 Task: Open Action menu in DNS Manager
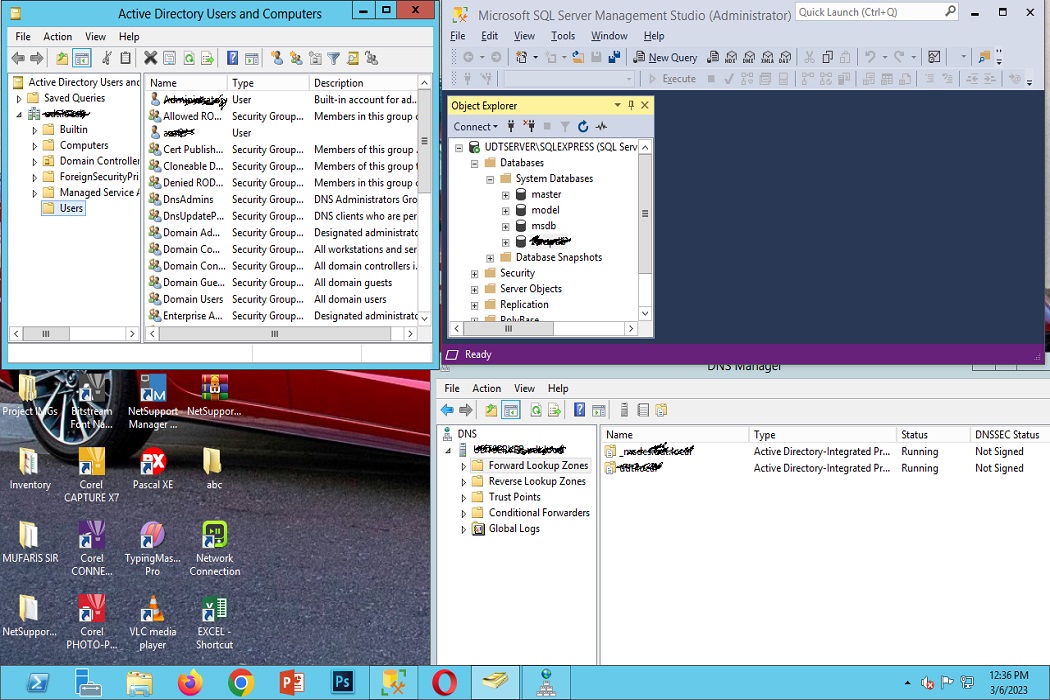point(486,388)
